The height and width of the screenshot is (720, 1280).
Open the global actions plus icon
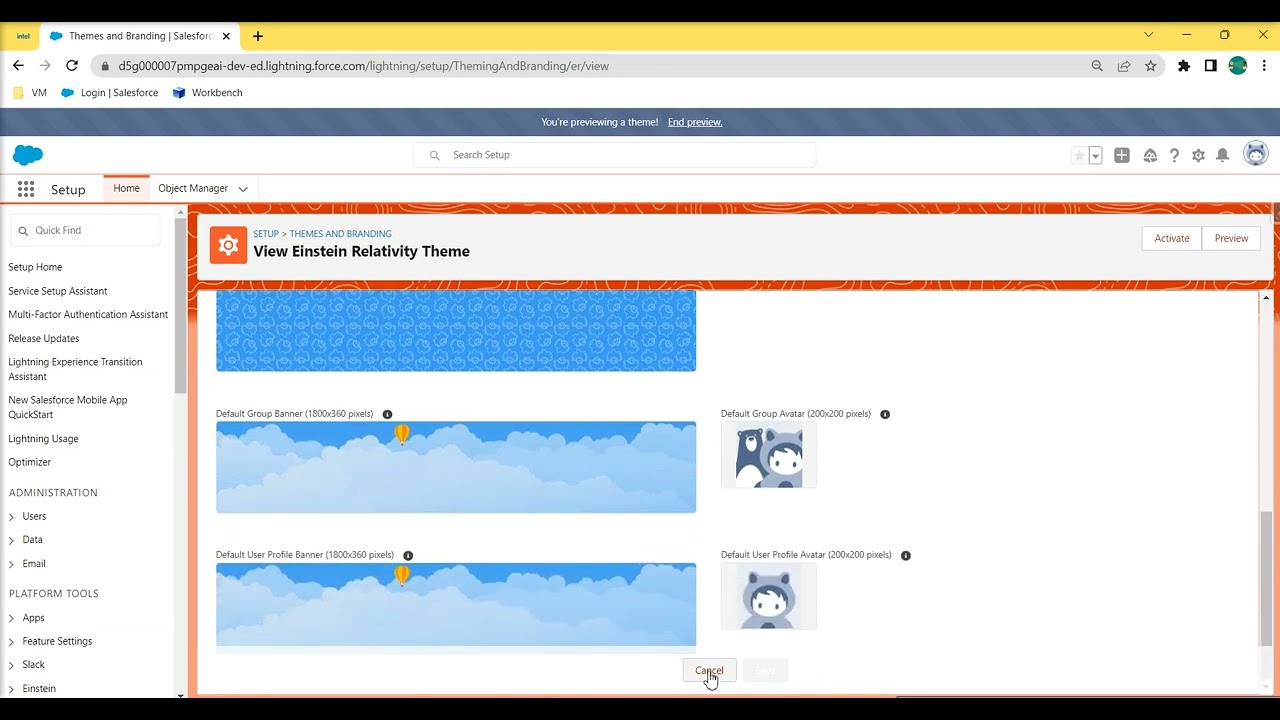pyautogui.click(x=1122, y=155)
